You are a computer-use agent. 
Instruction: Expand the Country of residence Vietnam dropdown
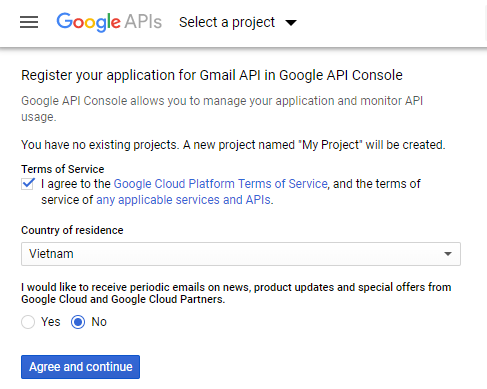241,254
